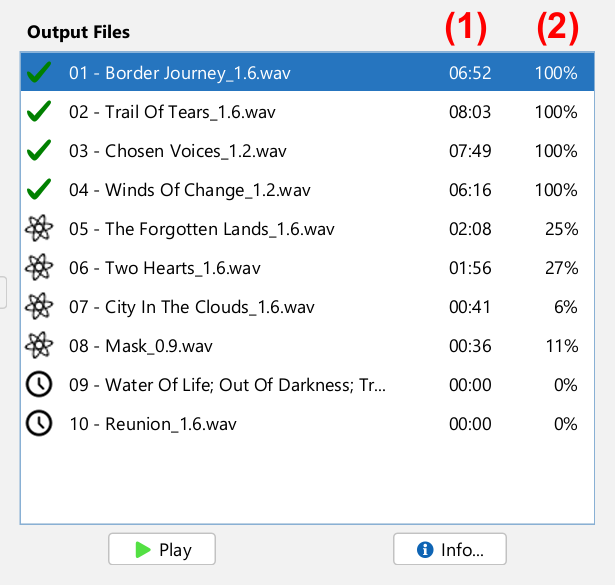Viewport: 615px width, 585px height.
Task: Click the green checkmark beside Chosen Voices
Action: [39, 151]
